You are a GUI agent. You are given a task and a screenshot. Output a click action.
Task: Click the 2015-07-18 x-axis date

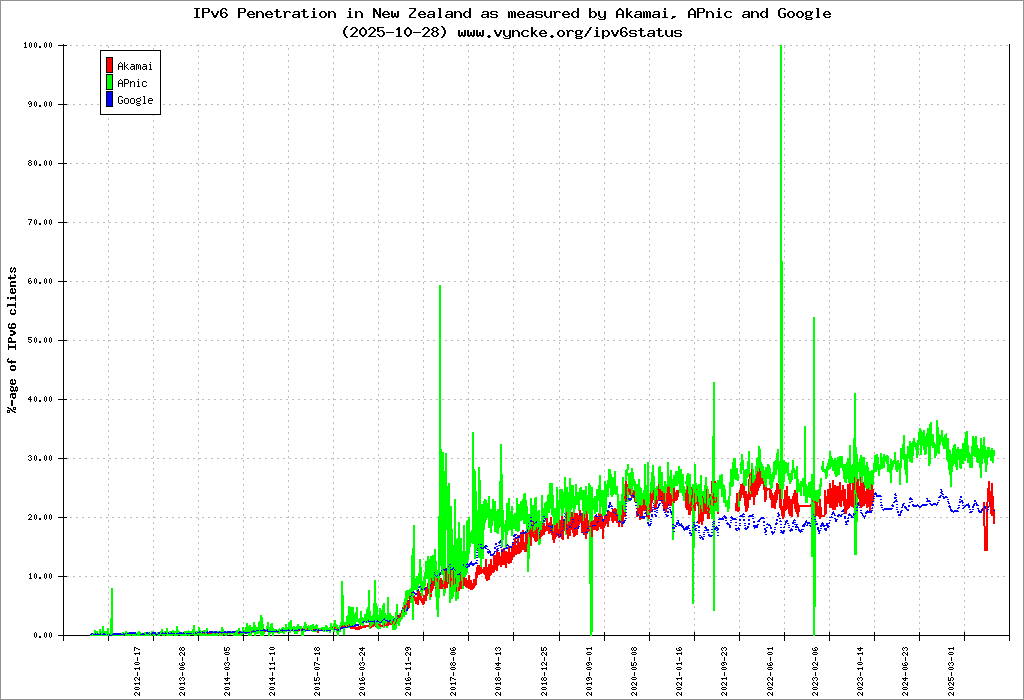317,671
